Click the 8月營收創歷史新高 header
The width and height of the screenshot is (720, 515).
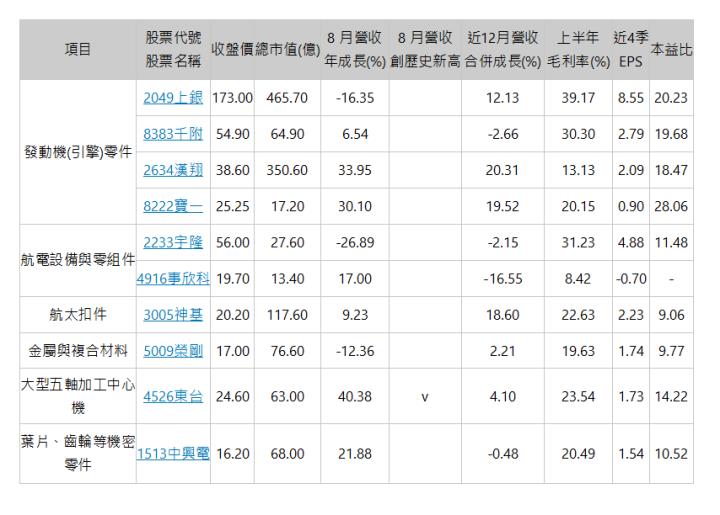tap(425, 49)
